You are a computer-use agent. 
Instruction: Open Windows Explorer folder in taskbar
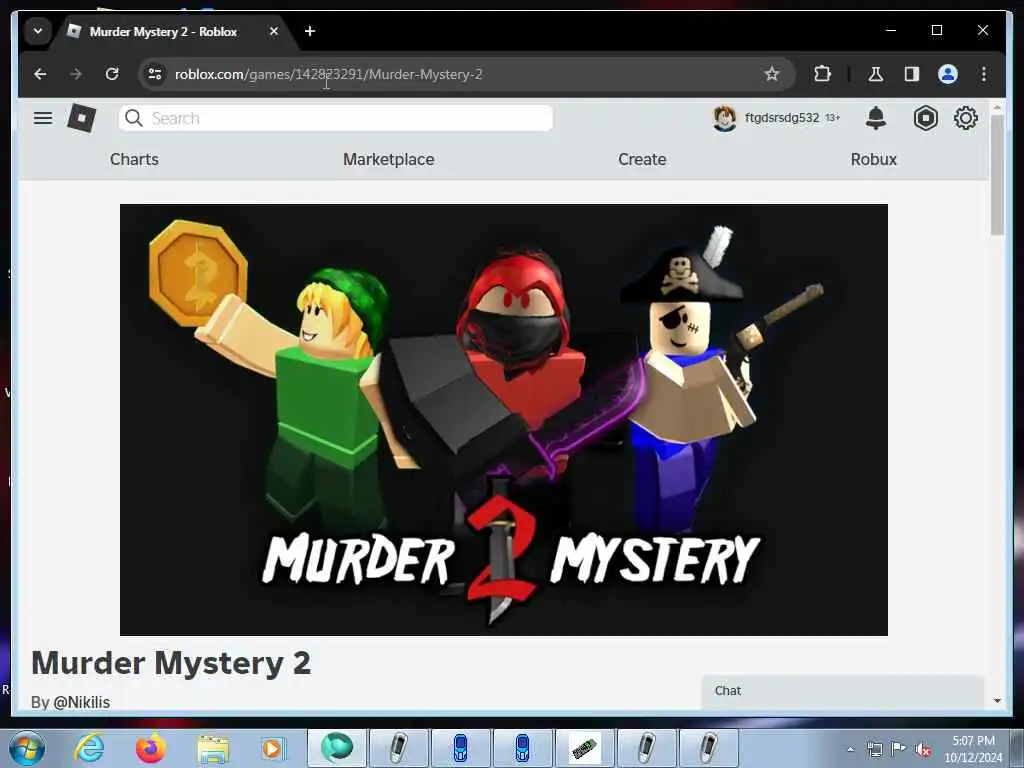point(213,749)
